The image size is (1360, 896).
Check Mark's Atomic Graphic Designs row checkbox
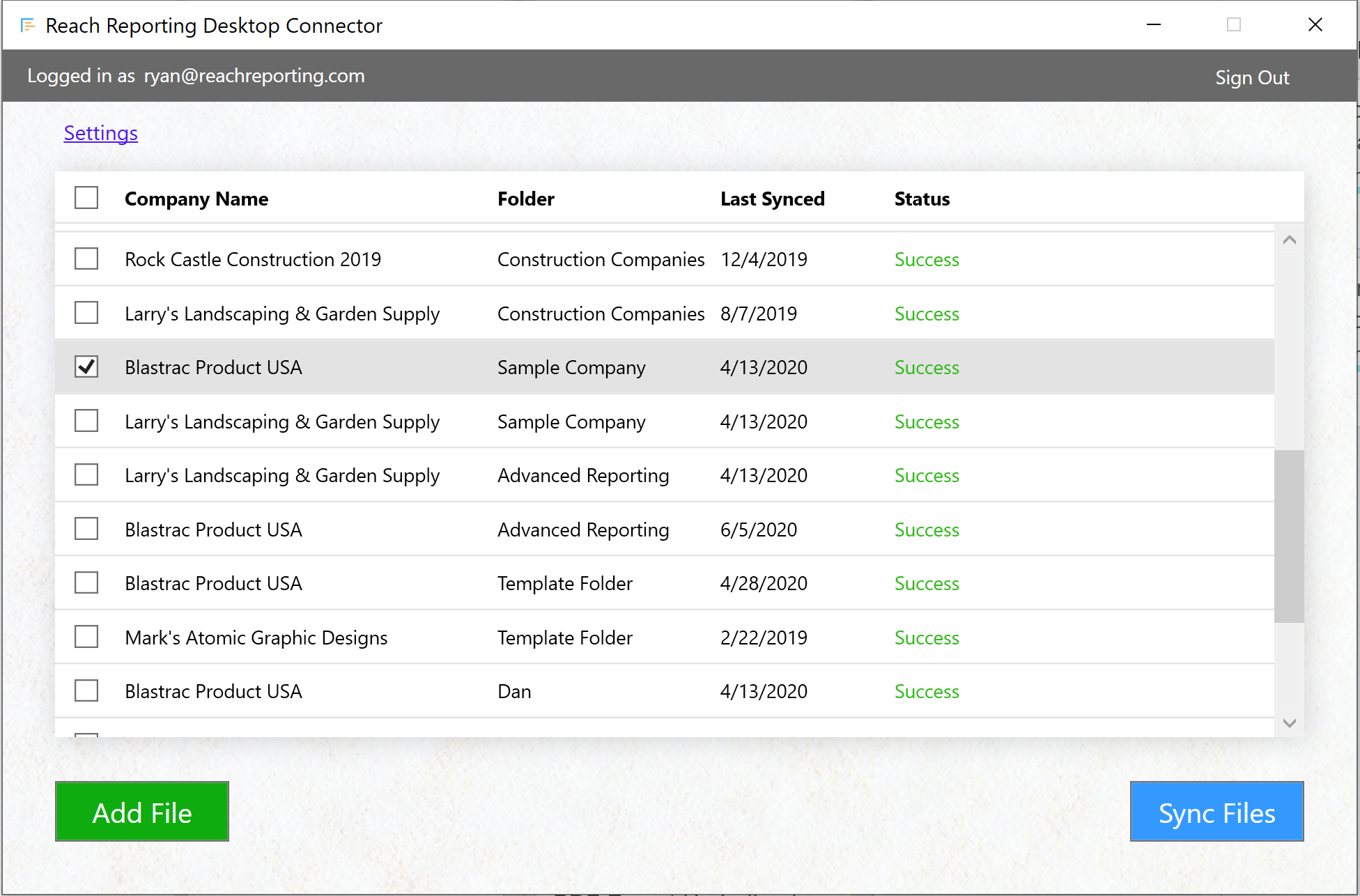86,637
